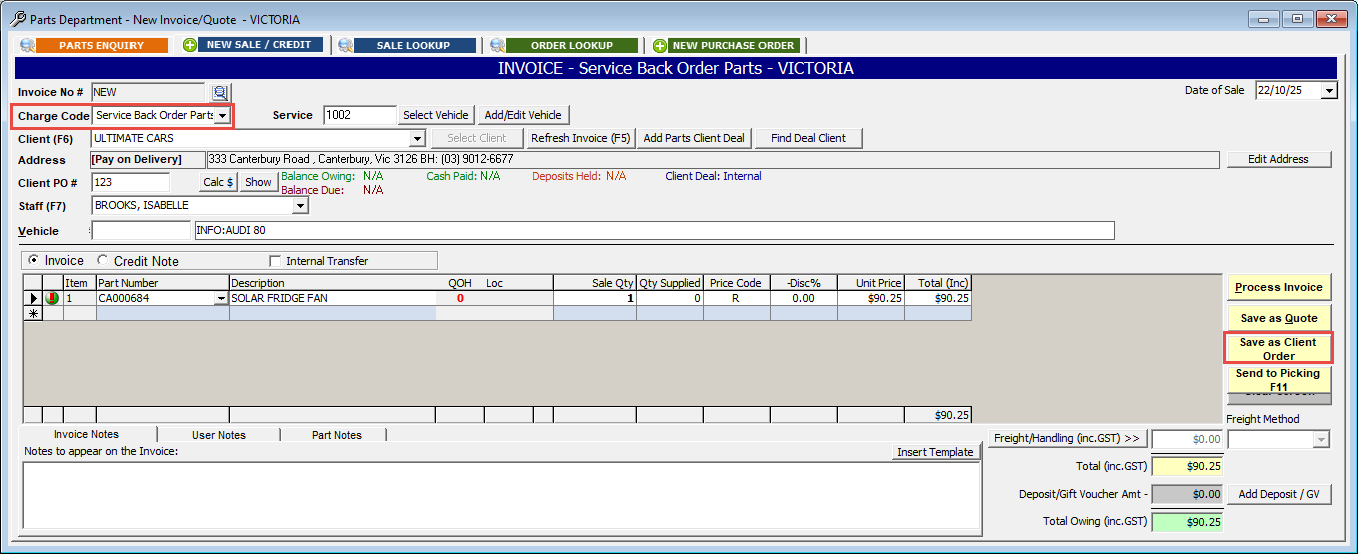Image resolution: width=1358 pixels, height=554 pixels.
Task: Click the Parts Enquiry magnifier icon
Action: point(27,45)
